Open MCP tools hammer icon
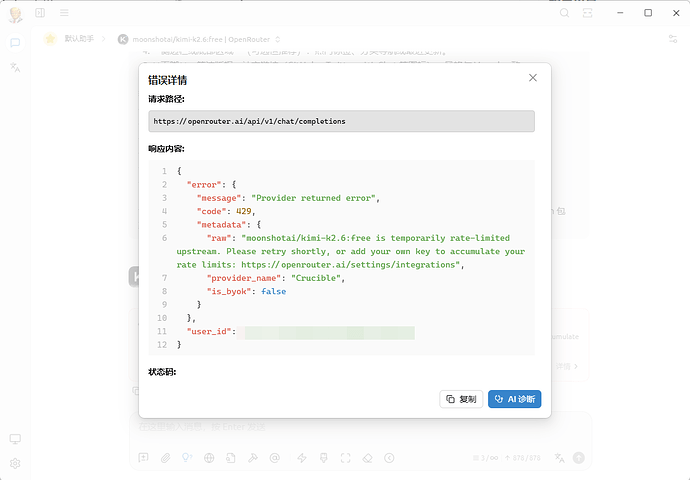Viewport: 690px width, 480px height. (x=253, y=458)
